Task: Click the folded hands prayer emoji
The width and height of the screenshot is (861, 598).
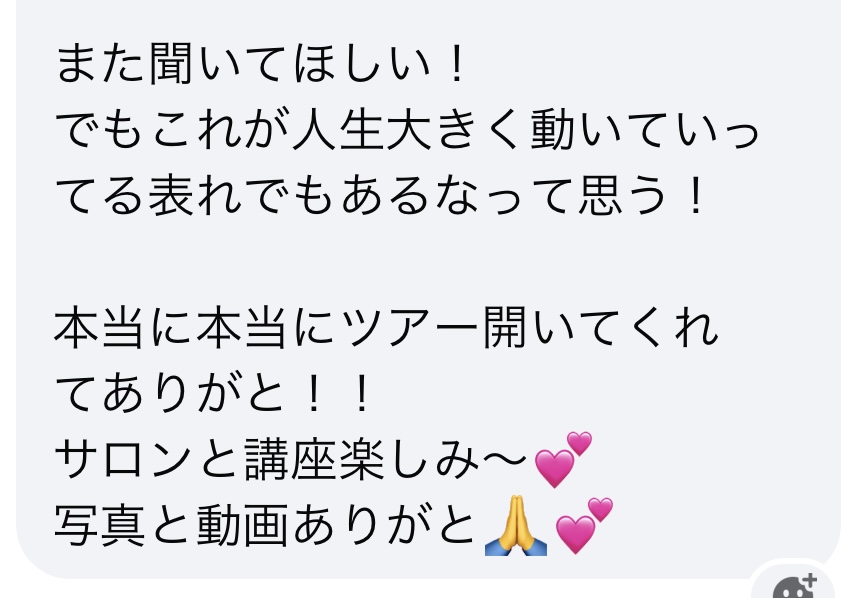Action: click(516, 526)
